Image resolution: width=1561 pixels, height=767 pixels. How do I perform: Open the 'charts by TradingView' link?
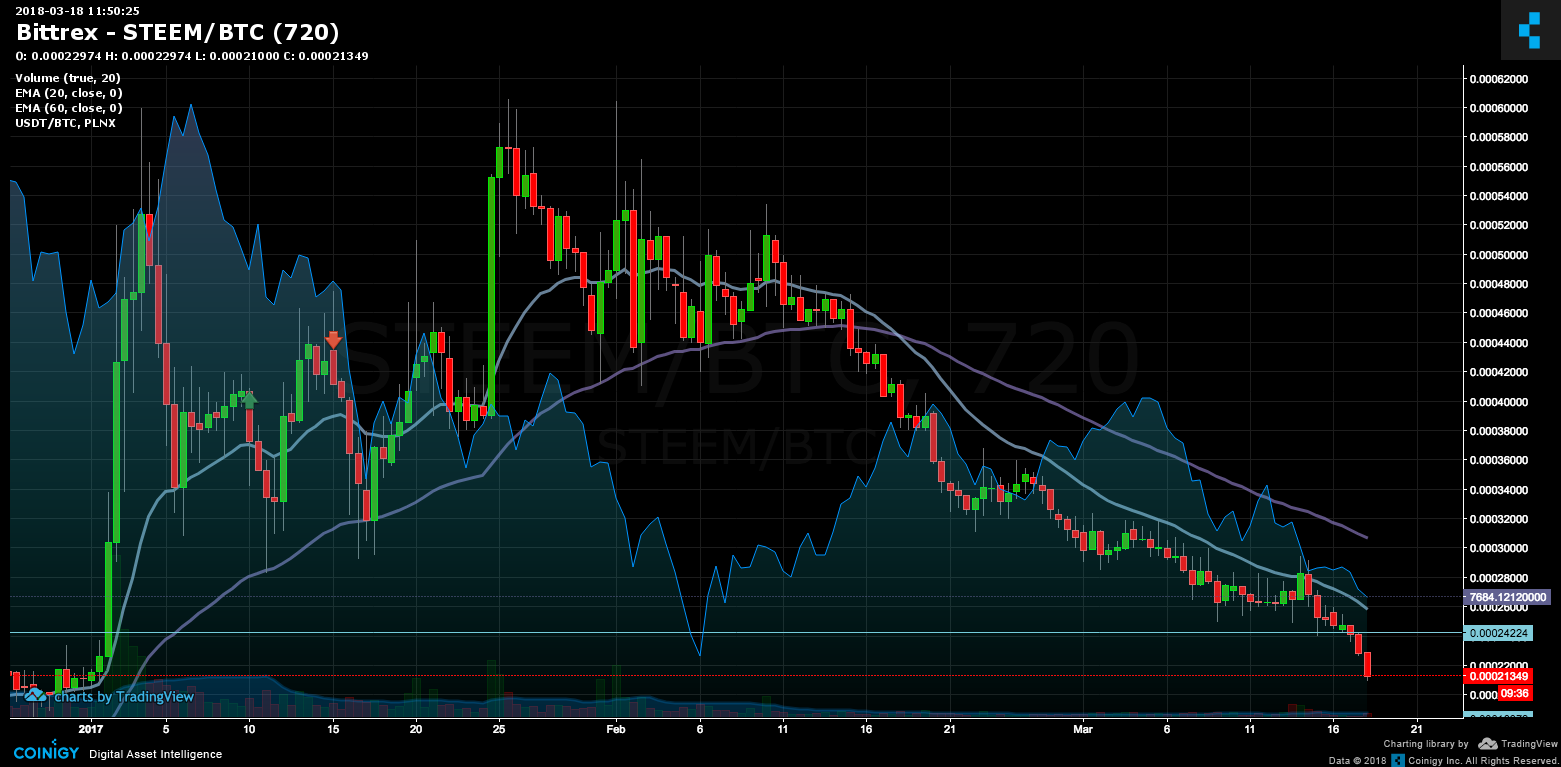coord(122,696)
